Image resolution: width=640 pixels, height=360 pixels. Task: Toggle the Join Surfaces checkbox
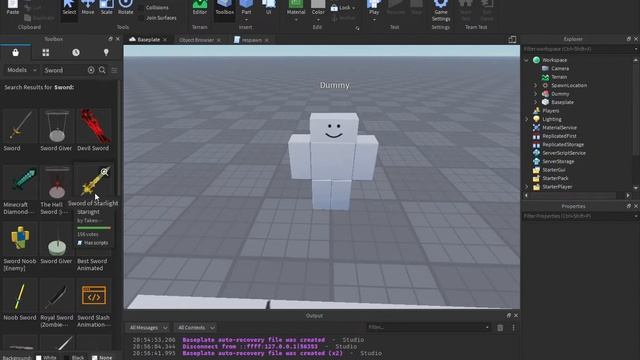click(141, 18)
